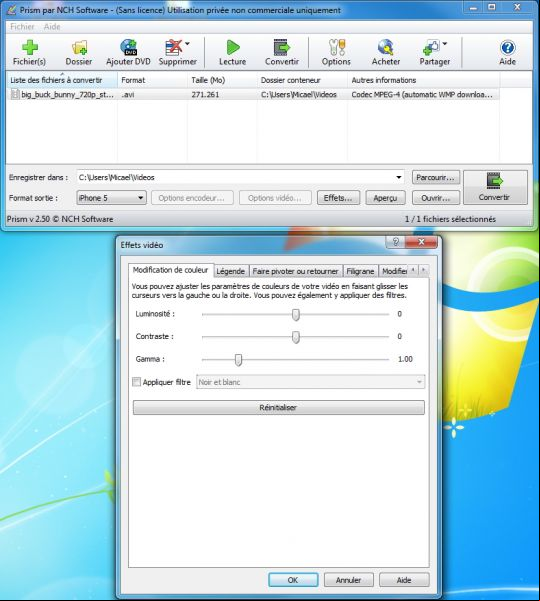Open the Aide menu in menu bar
The image size is (540, 601).
[52, 26]
